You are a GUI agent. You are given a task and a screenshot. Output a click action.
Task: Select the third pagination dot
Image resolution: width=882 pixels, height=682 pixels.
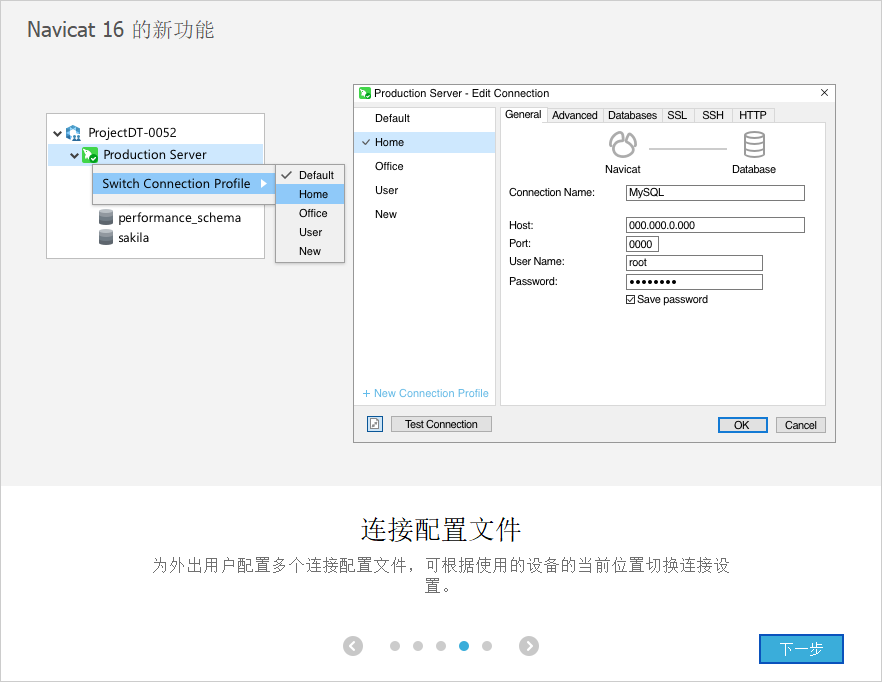point(441,646)
